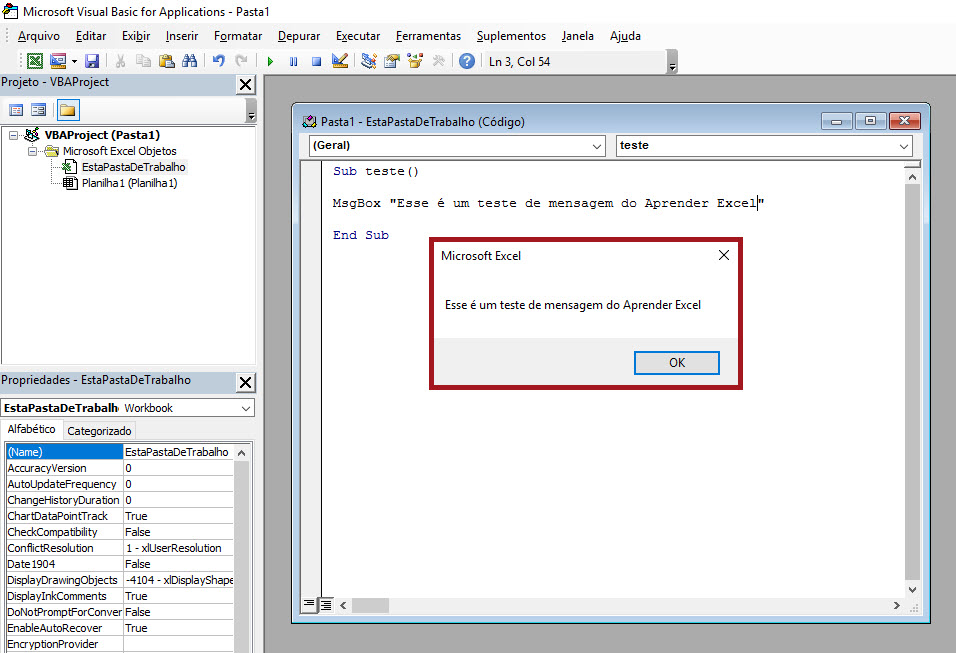Viewport: 956px width, 653px height.
Task: Select the CheckCompatibility property row
Action: 120,532
